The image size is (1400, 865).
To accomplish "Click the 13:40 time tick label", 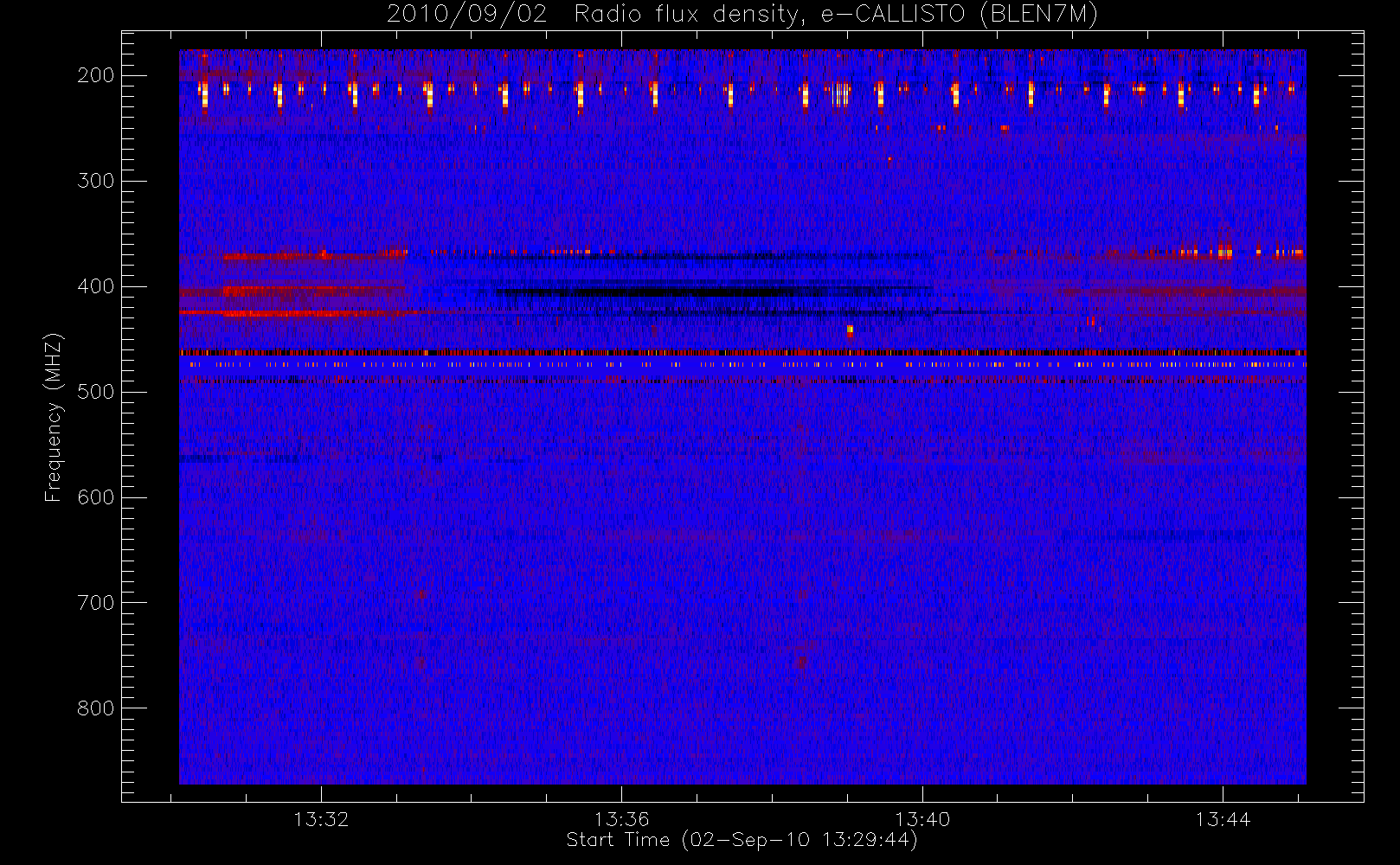I will coord(922,819).
